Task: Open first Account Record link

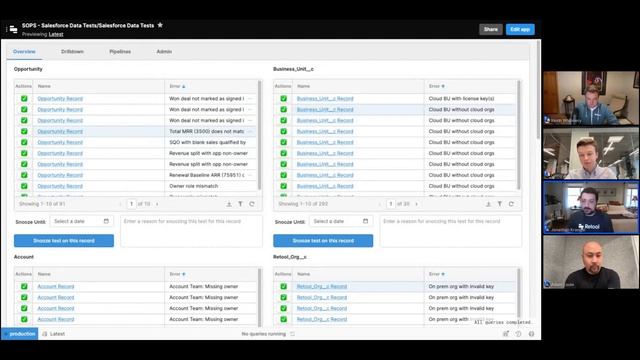Action: pyautogui.click(x=56, y=287)
